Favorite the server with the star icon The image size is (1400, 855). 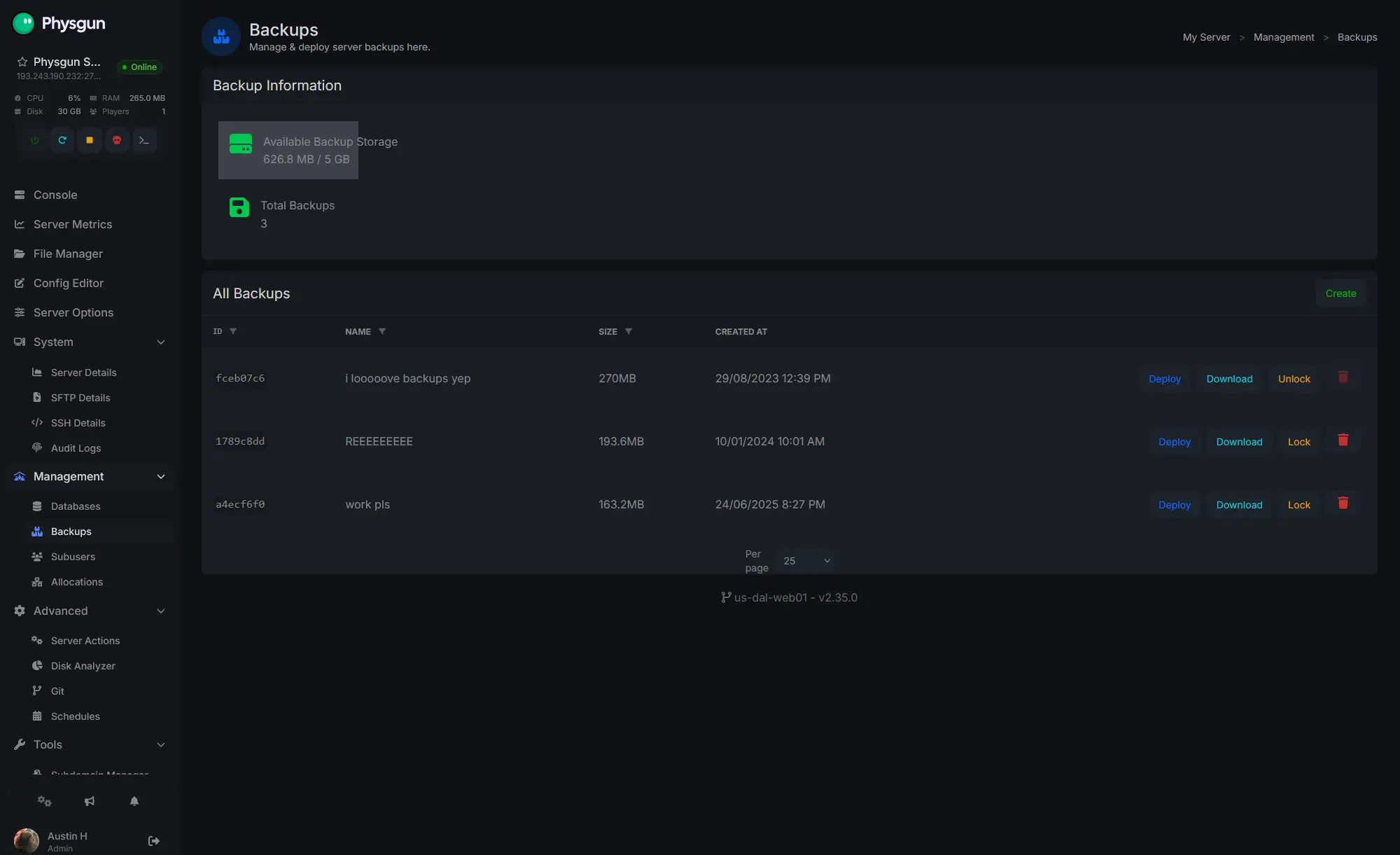tap(22, 62)
